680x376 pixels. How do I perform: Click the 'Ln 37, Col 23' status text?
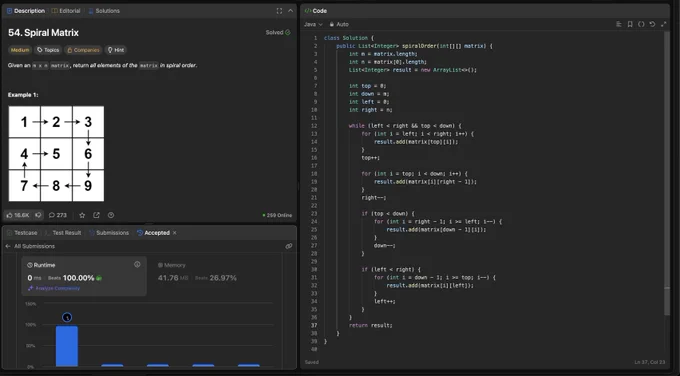click(650, 362)
